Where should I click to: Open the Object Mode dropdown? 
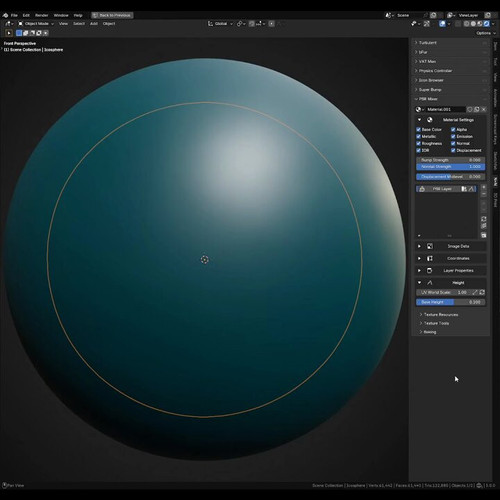point(36,24)
